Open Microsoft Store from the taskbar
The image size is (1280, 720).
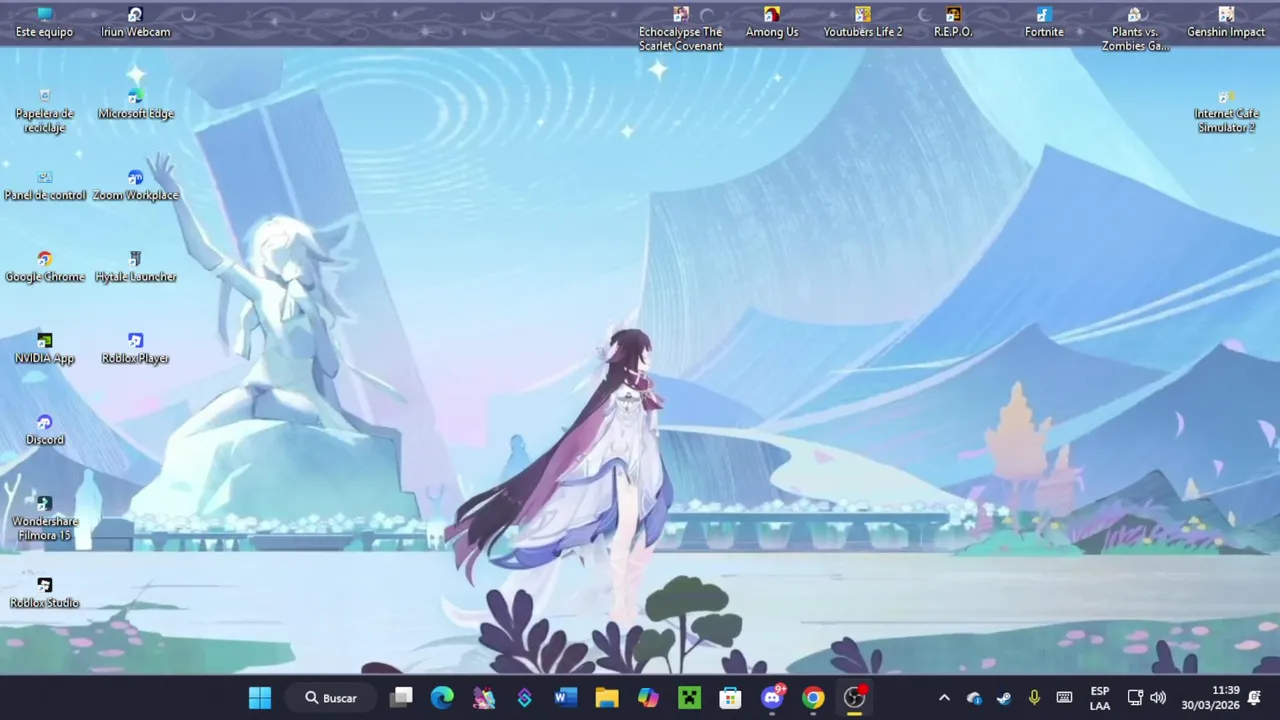click(x=731, y=698)
